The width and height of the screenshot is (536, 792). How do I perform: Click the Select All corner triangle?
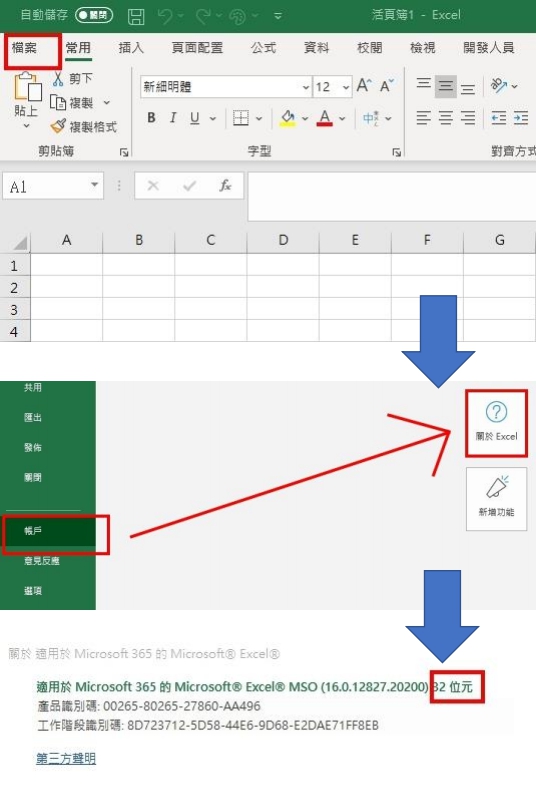(19, 243)
